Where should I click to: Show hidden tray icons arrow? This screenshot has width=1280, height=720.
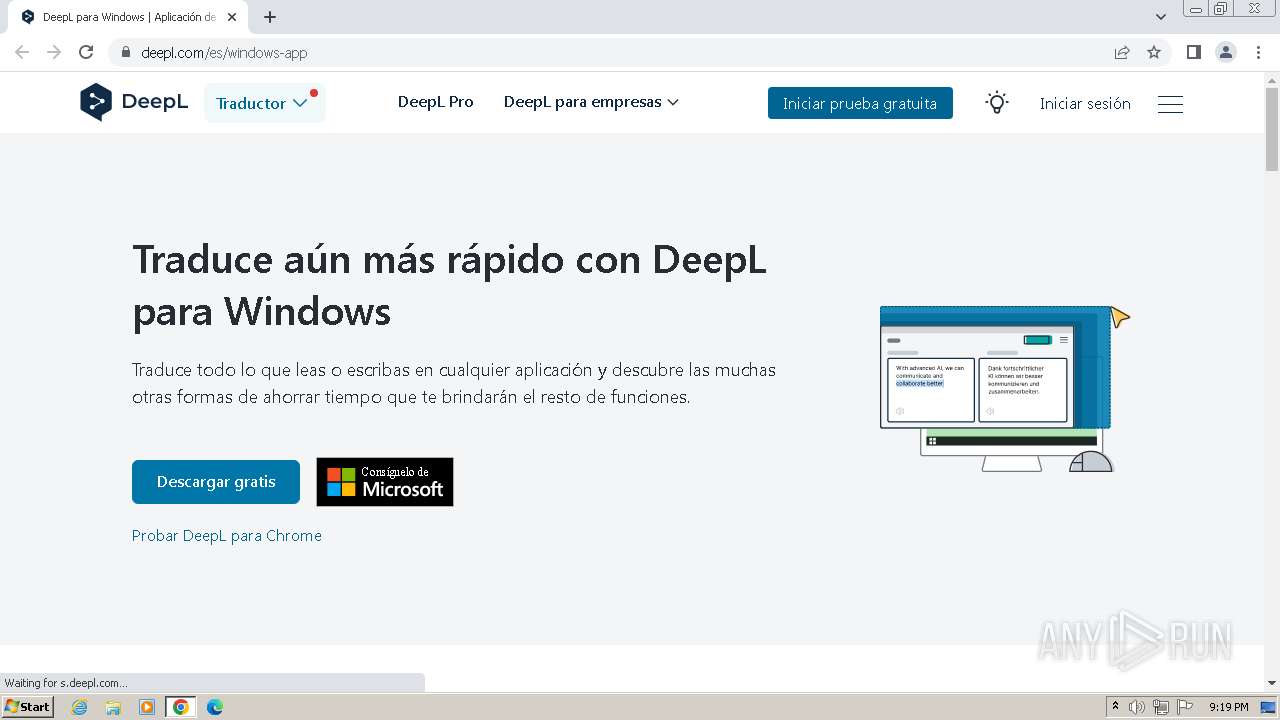coord(1116,707)
